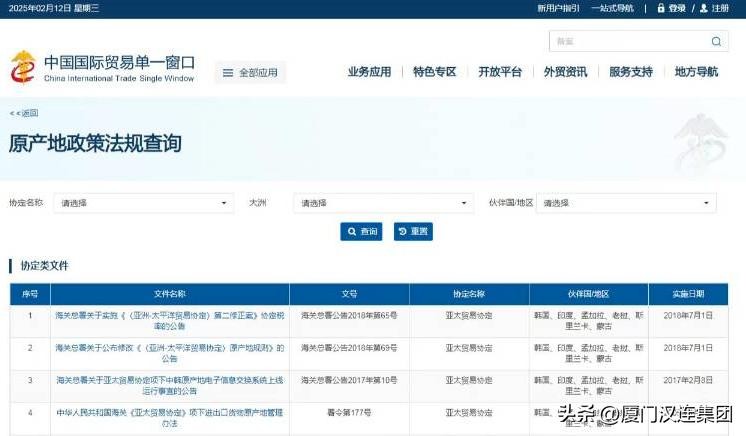Open the 全部应用 hamburger menu
Image resolution: width=746 pixels, height=436 pixels.
click(250, 73)
